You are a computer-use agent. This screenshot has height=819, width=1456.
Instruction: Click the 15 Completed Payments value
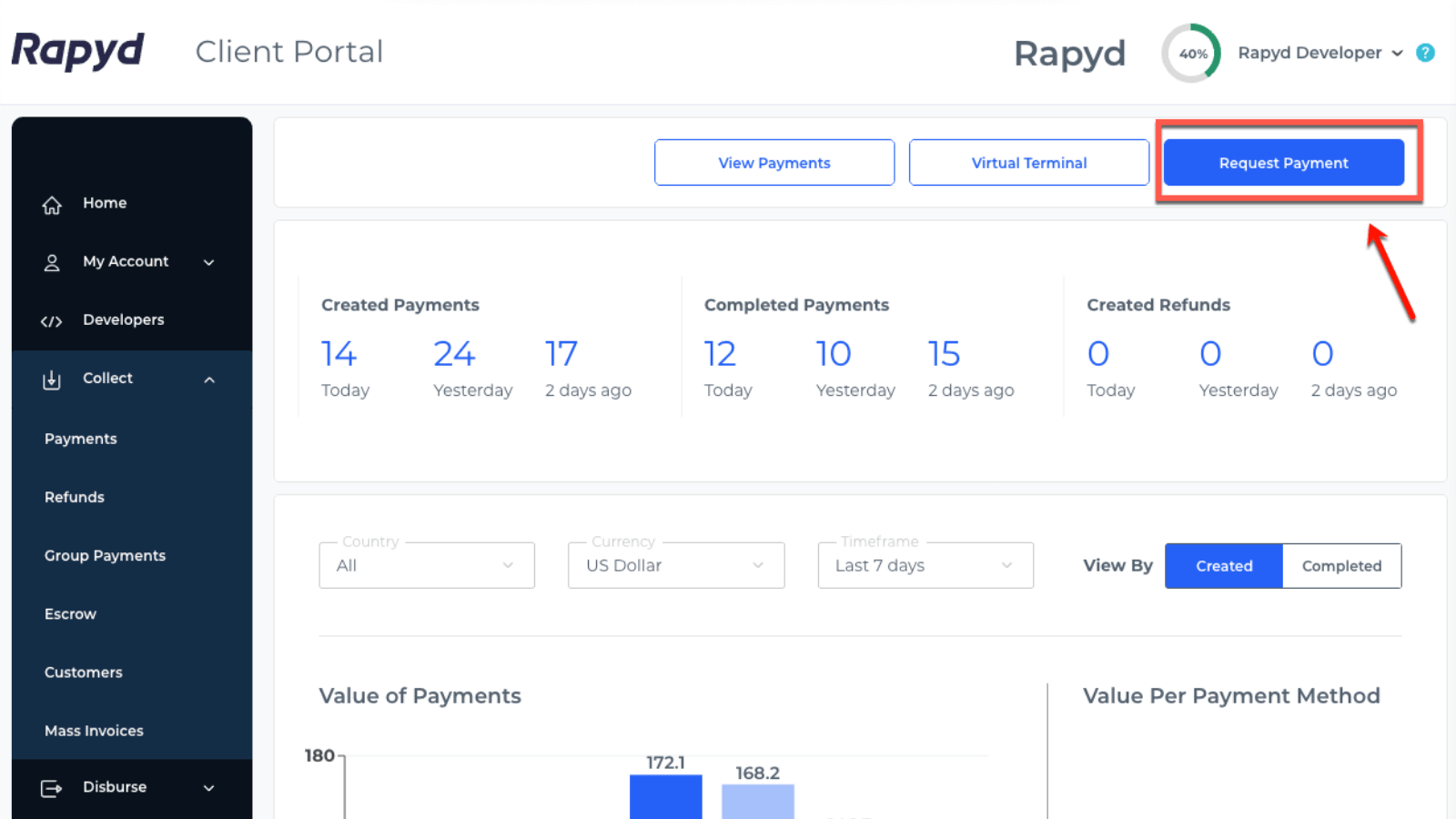click(x=945, y=353)
